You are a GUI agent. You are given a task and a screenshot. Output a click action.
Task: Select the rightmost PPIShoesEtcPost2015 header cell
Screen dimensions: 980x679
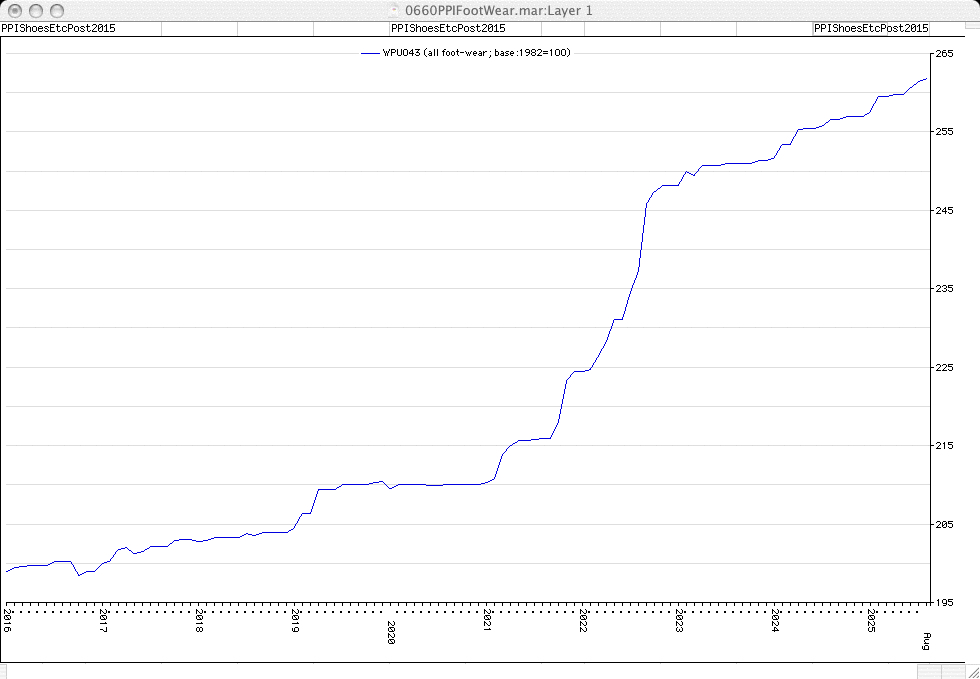pos(871,28)
